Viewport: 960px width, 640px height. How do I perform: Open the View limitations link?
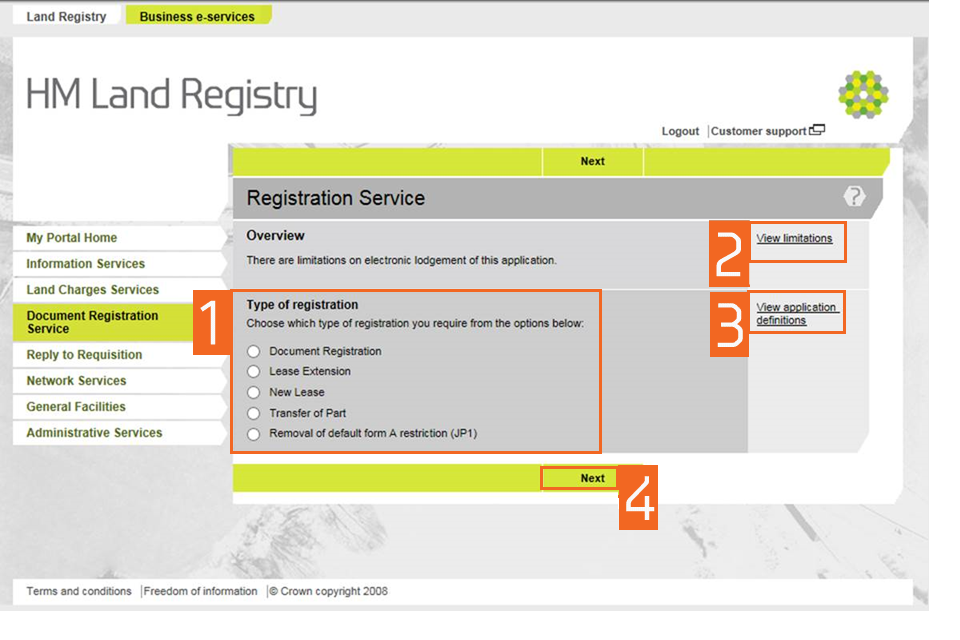tap(794, 239)
